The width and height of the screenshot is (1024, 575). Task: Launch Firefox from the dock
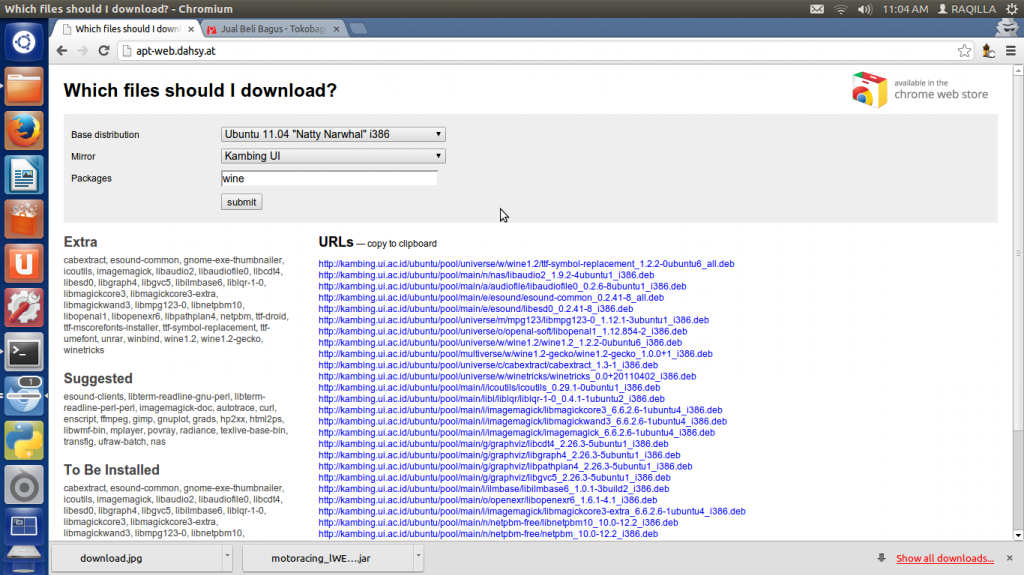[x=24, y=131]
